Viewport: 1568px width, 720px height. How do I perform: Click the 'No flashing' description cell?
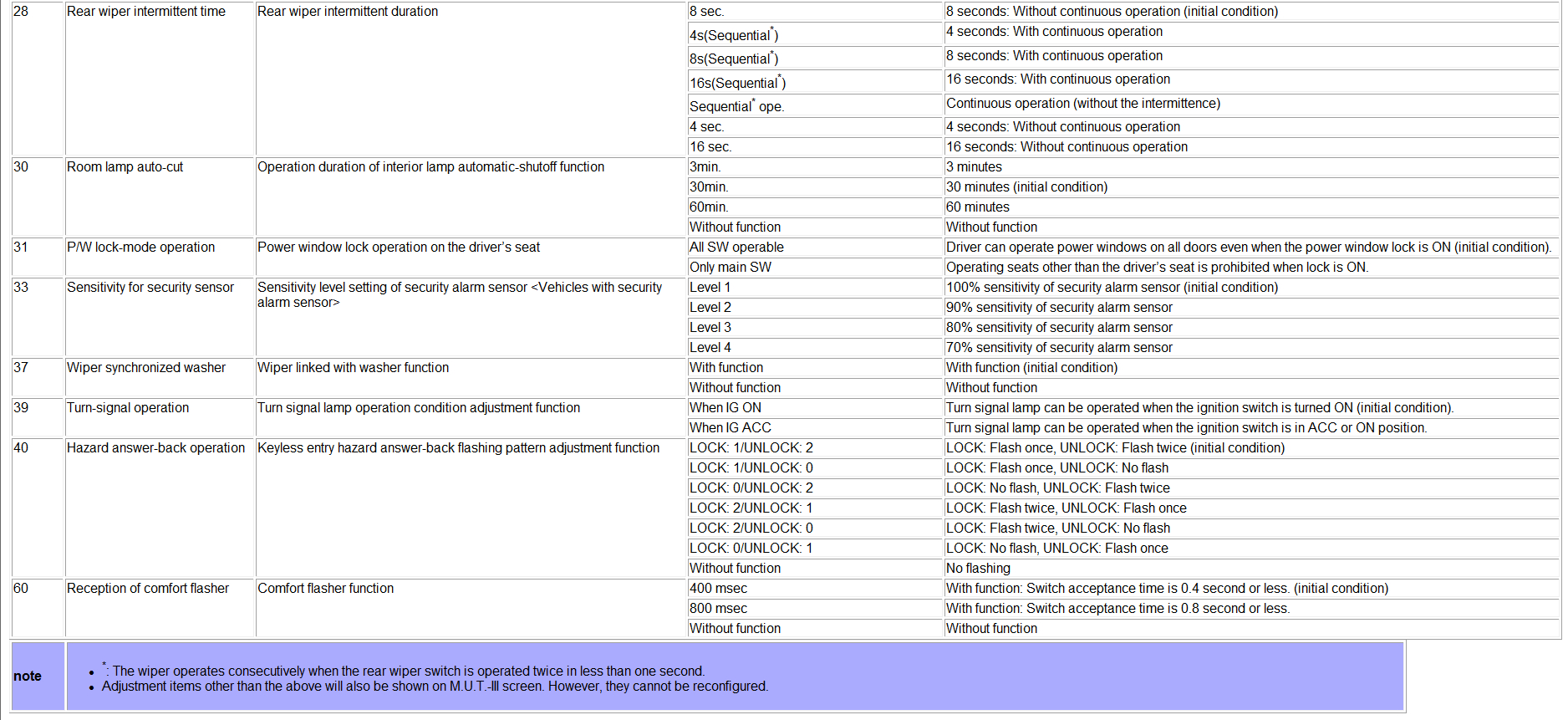pyautogui.click(x=1252, y=569)
